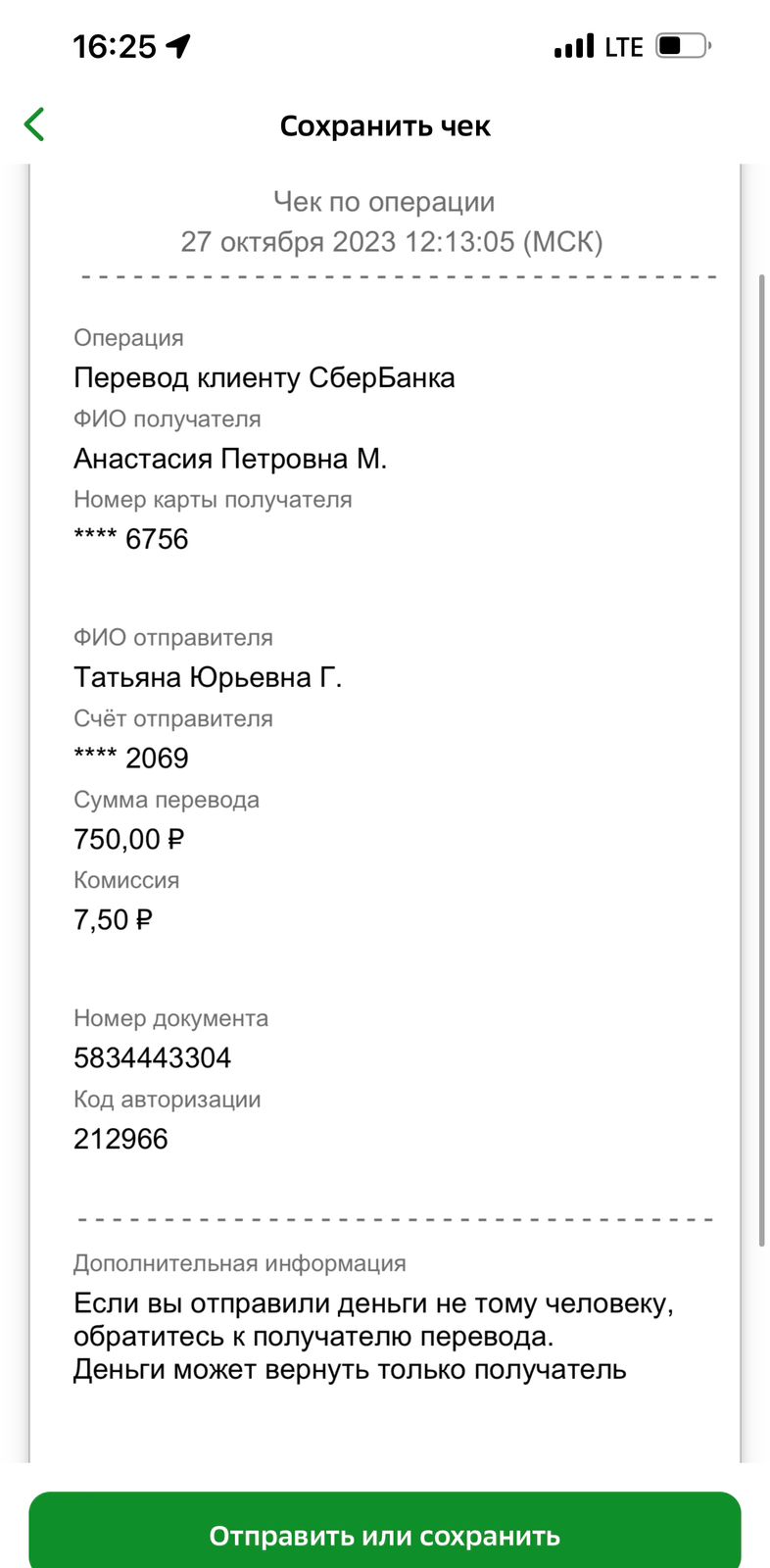Tap the Отправить или сохранить button
This screenshot has width=770, height=1568.
pyautogui.click(x=385, y=1530)
